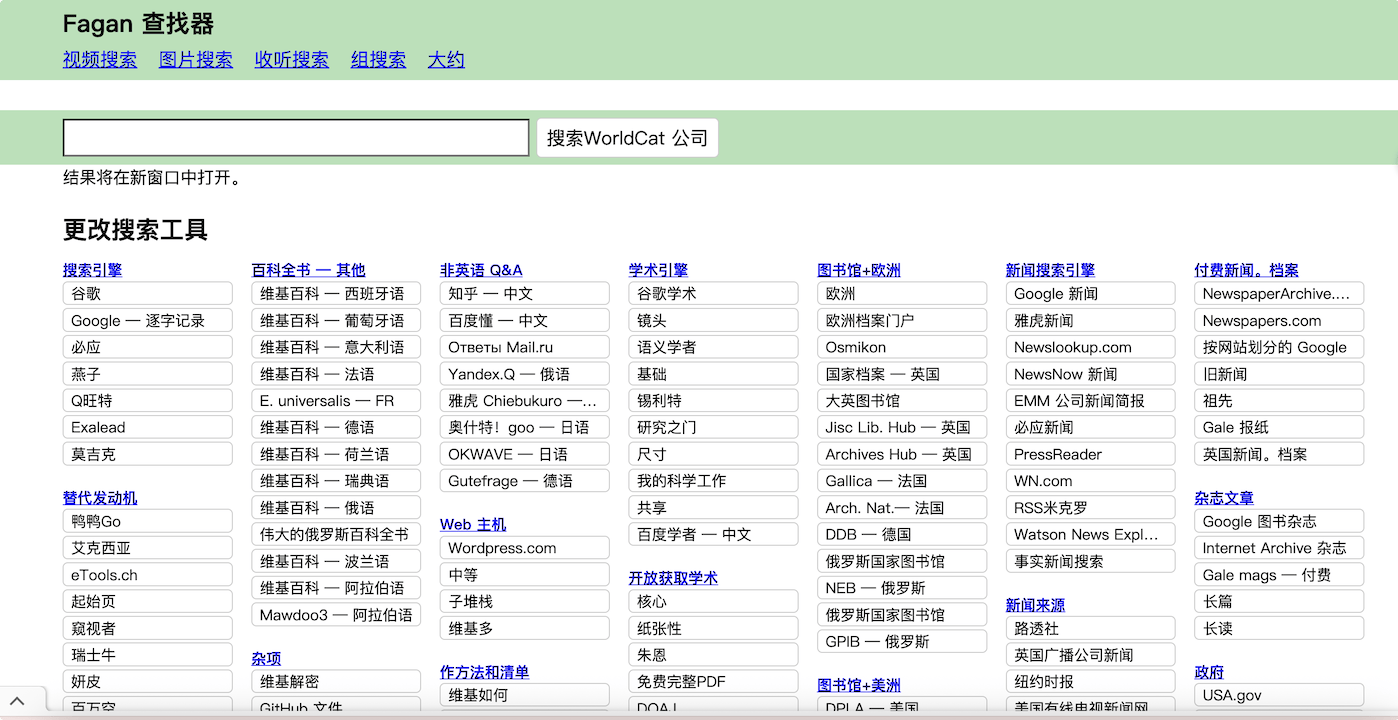1398x720 pixels.
Task: Open the 视频搜索 navigation link
Action: coord(100,60)
